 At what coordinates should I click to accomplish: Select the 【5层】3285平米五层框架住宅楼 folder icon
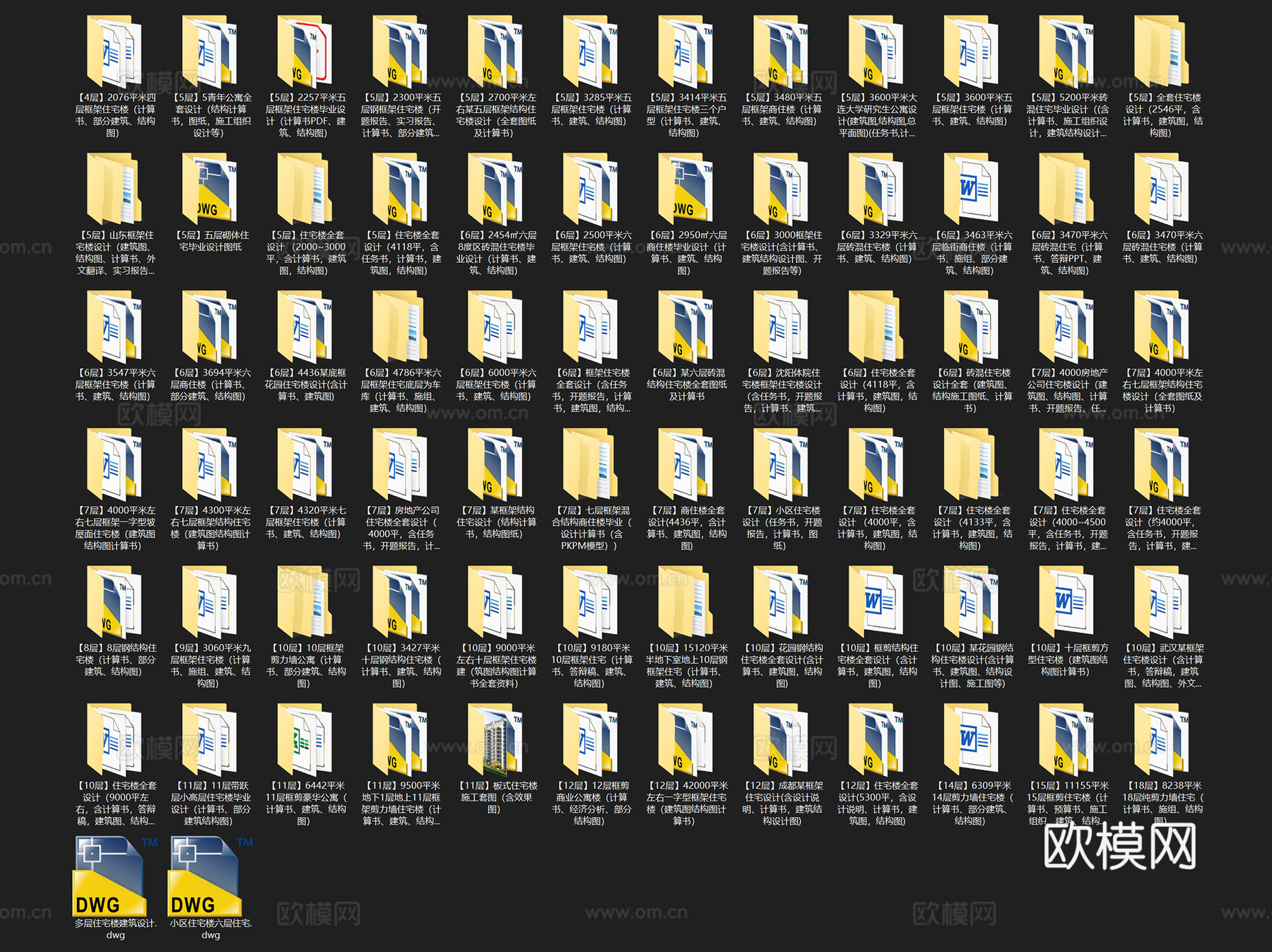[591, 53]
